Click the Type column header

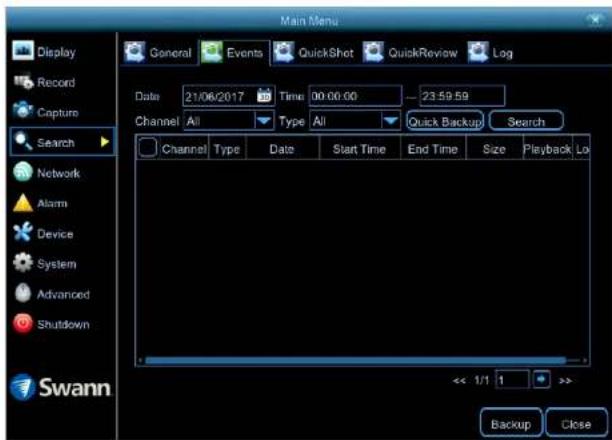point(227,149)
